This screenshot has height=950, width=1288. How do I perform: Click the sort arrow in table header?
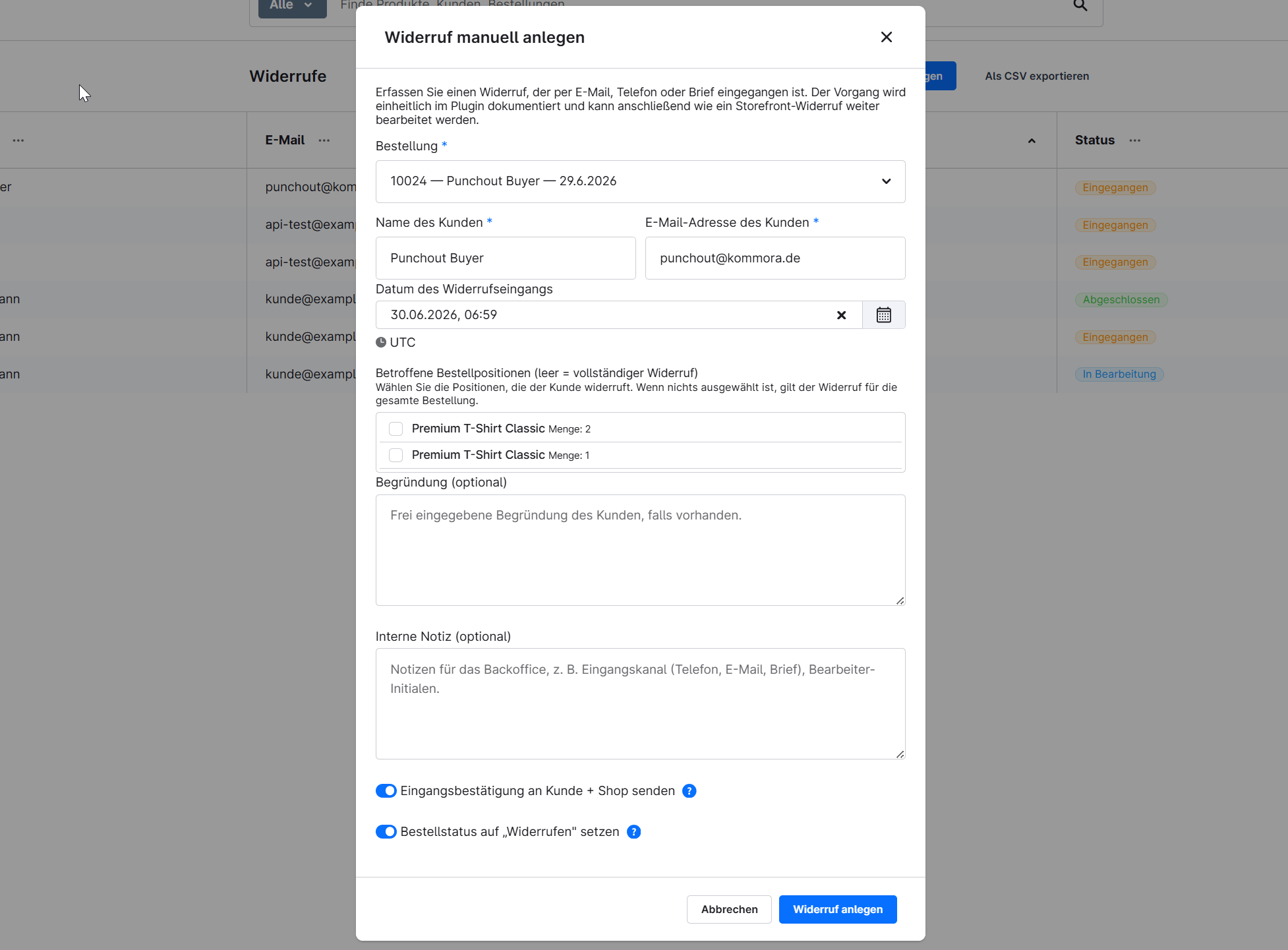[1032, 140]
